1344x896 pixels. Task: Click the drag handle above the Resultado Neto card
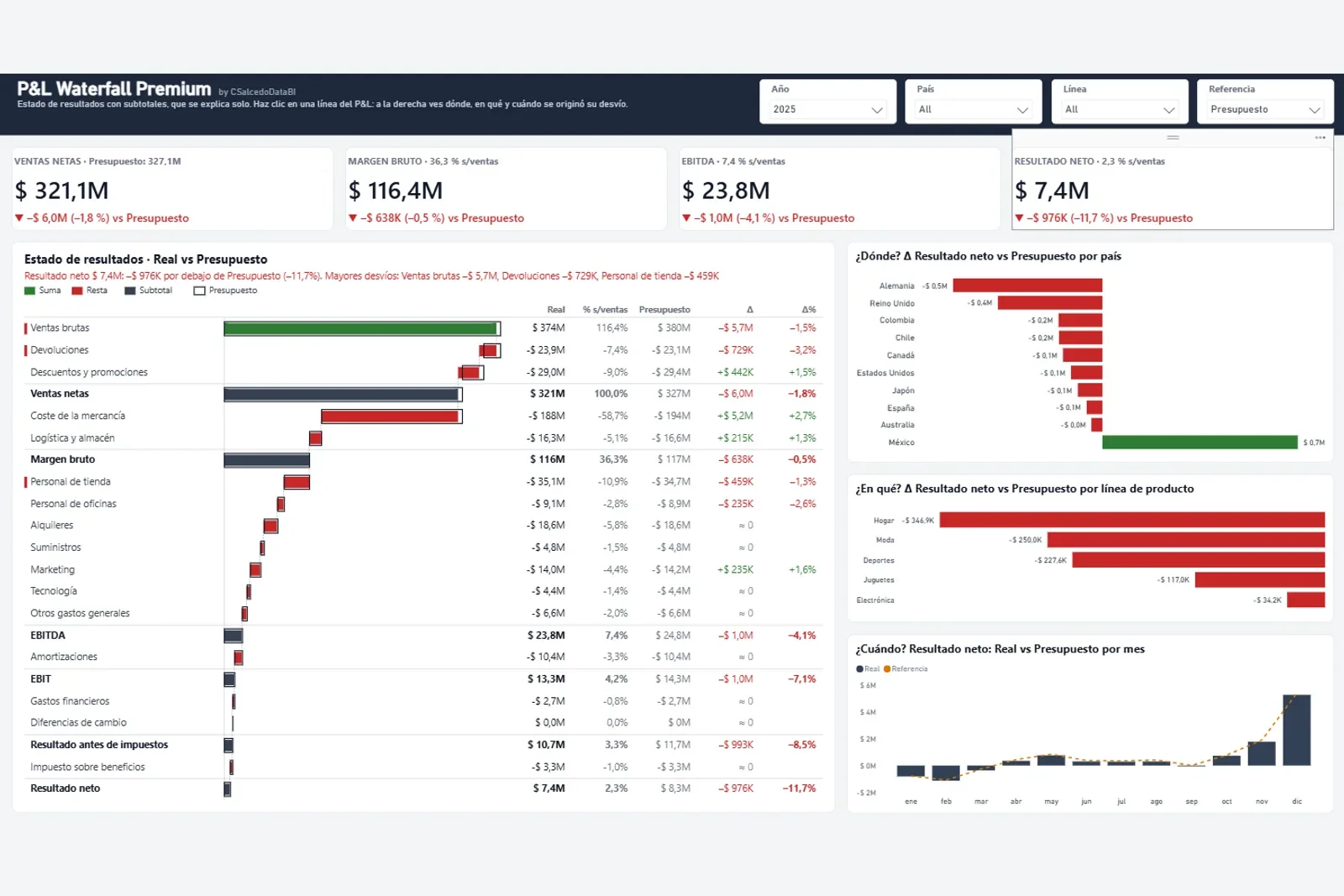[x=1173, y=138]
